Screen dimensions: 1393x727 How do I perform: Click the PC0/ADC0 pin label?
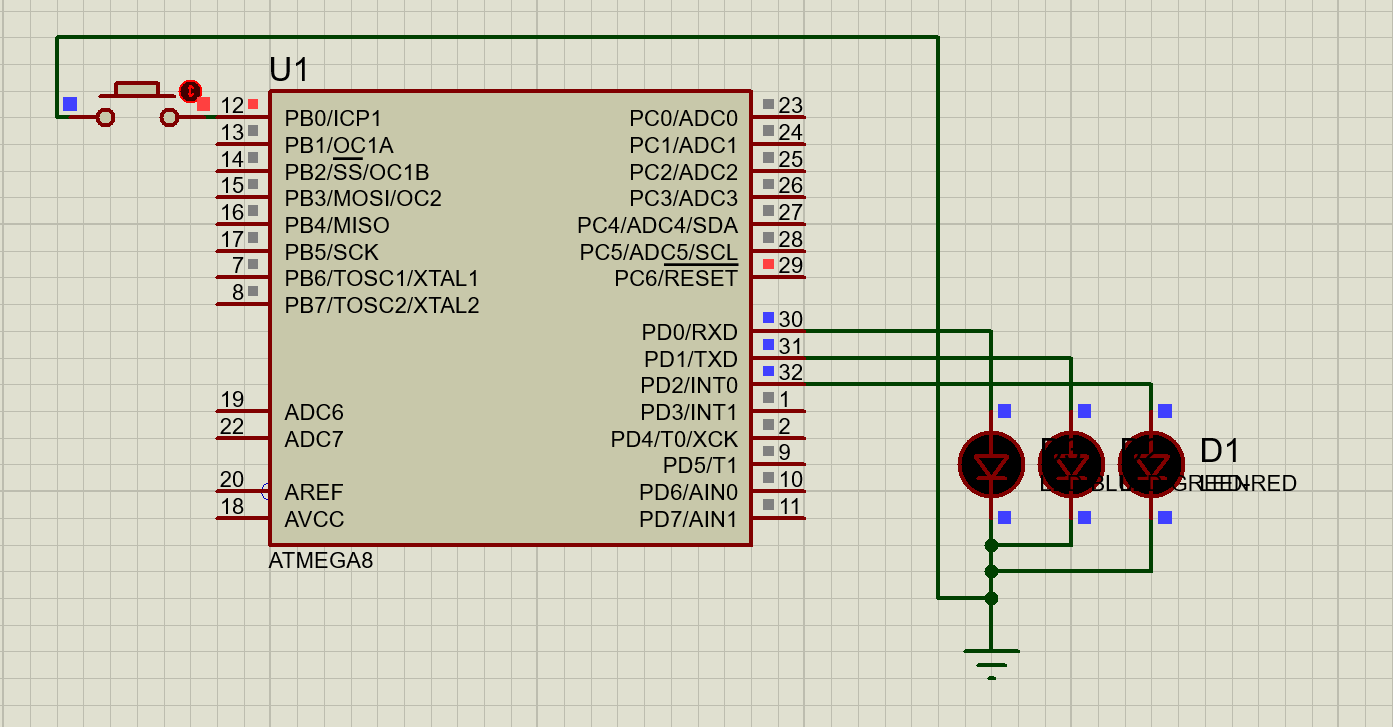click(683, 118)
